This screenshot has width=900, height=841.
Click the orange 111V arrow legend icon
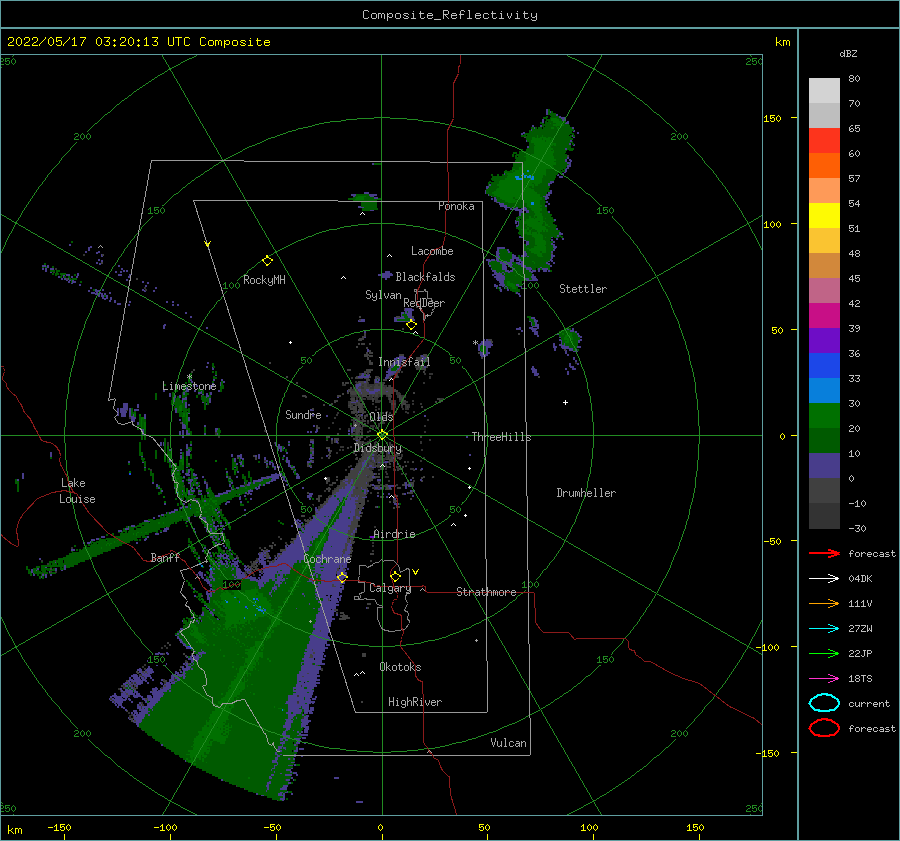[x=824, y=603]
